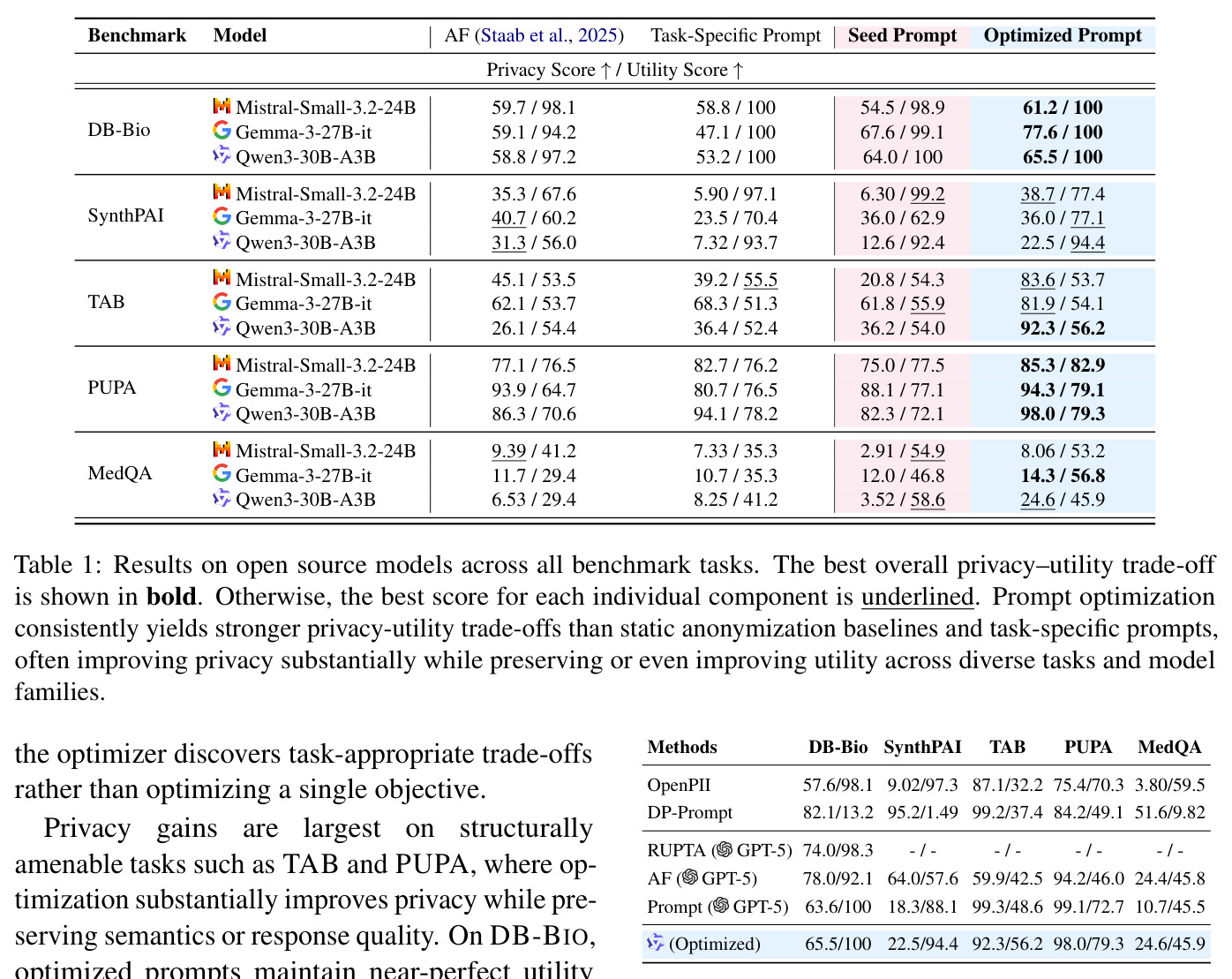
Task: Select the cell reading 77.6 / 100
Action: tap(1063, 132)
